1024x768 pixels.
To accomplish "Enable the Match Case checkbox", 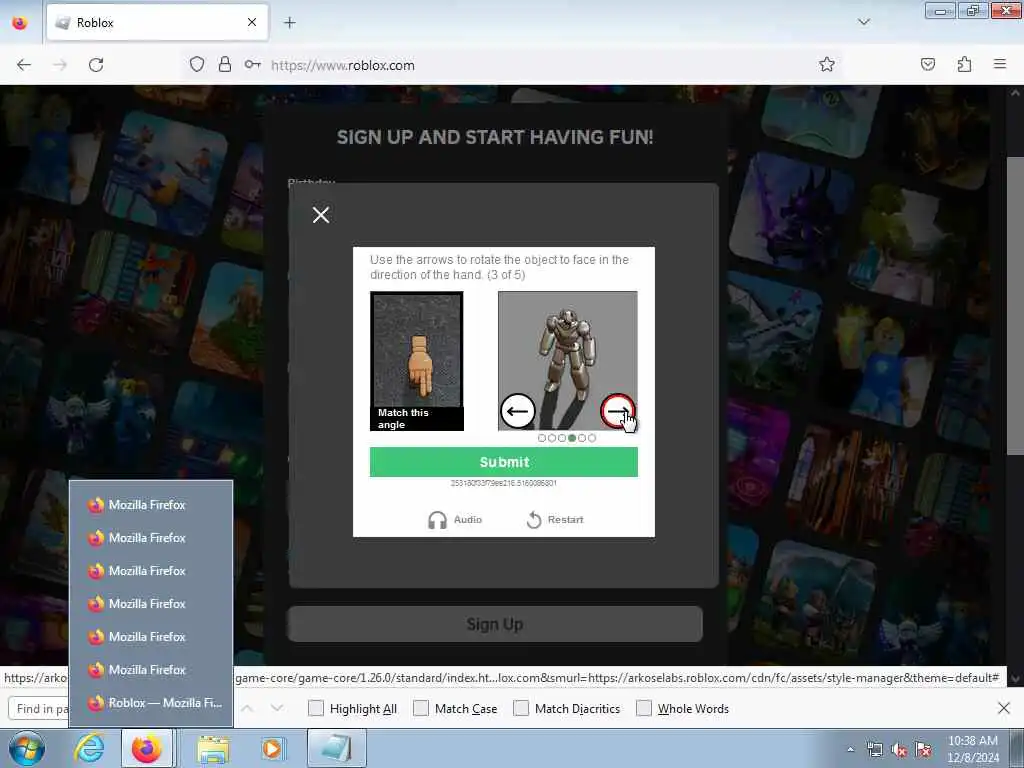I will point(421,709).
